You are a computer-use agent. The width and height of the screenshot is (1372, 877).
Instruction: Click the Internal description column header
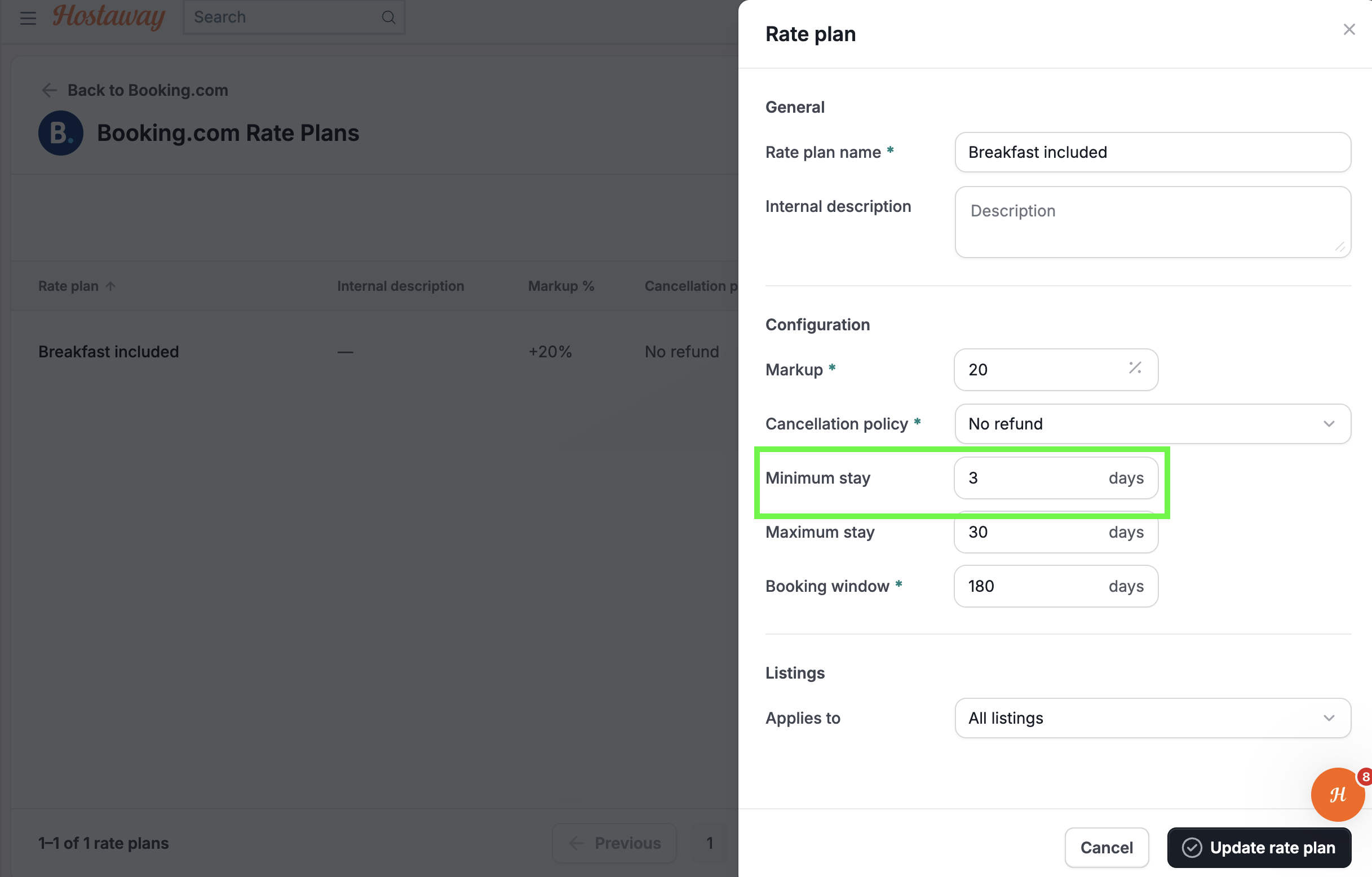pos(401,286)
